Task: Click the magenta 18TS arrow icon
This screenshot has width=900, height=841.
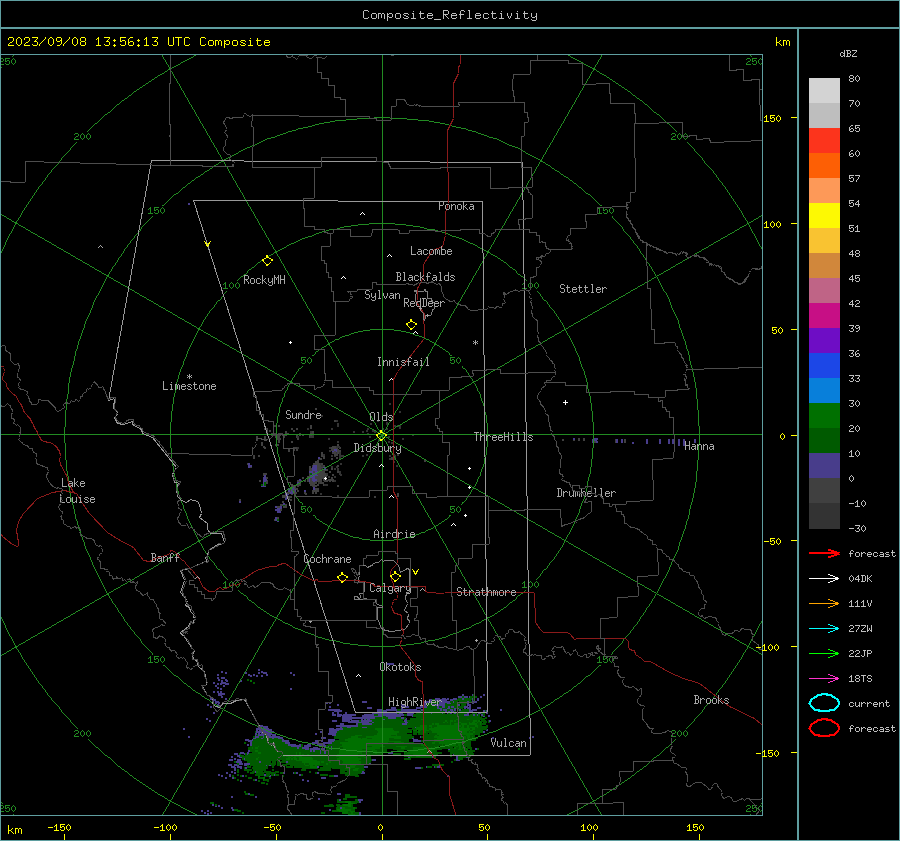Action: (x=824, y=679)
